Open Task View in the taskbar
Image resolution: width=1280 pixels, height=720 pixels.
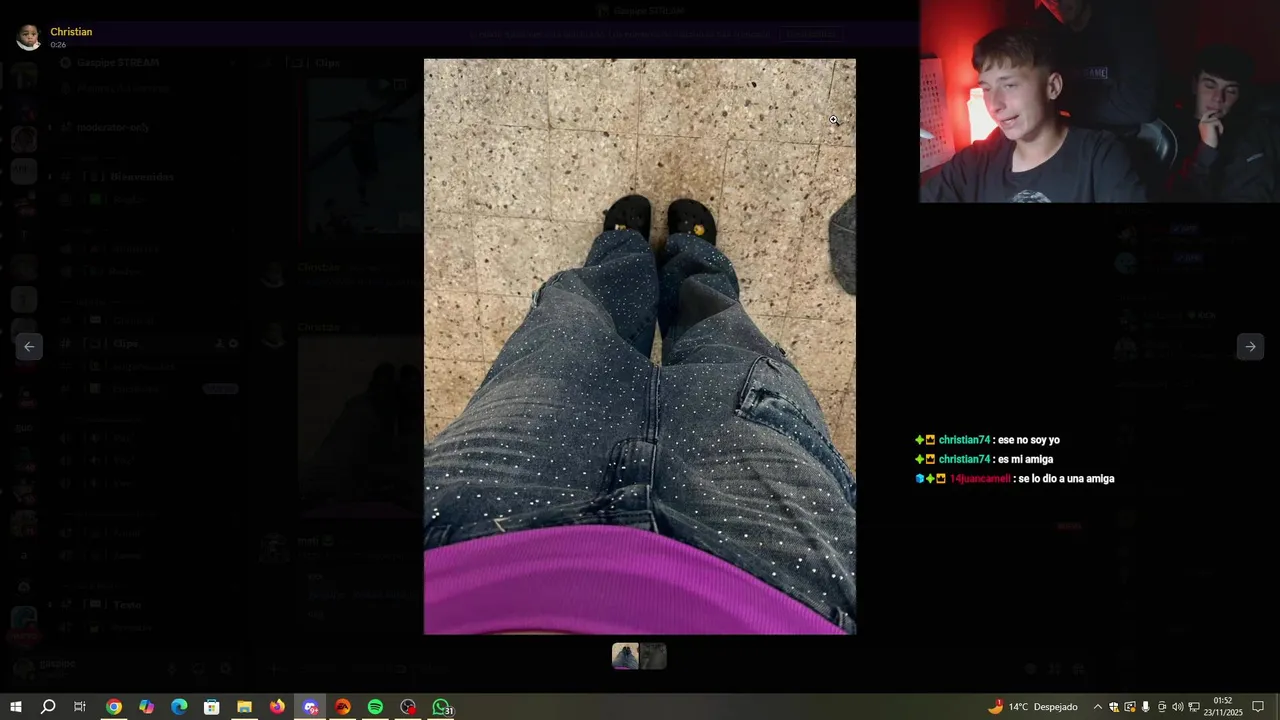[x=80, y=707]
